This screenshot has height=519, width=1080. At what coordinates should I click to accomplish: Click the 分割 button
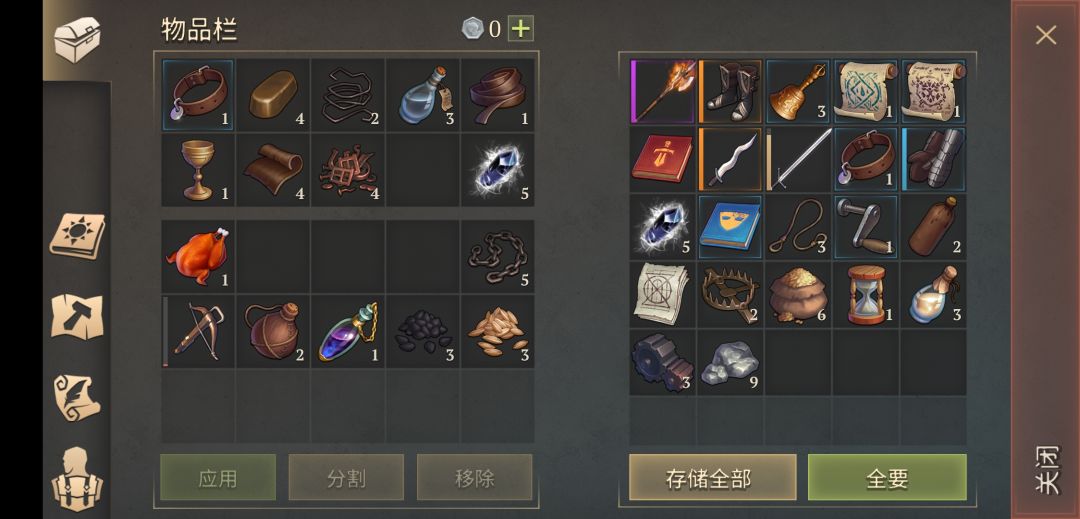tap(346, 477)
